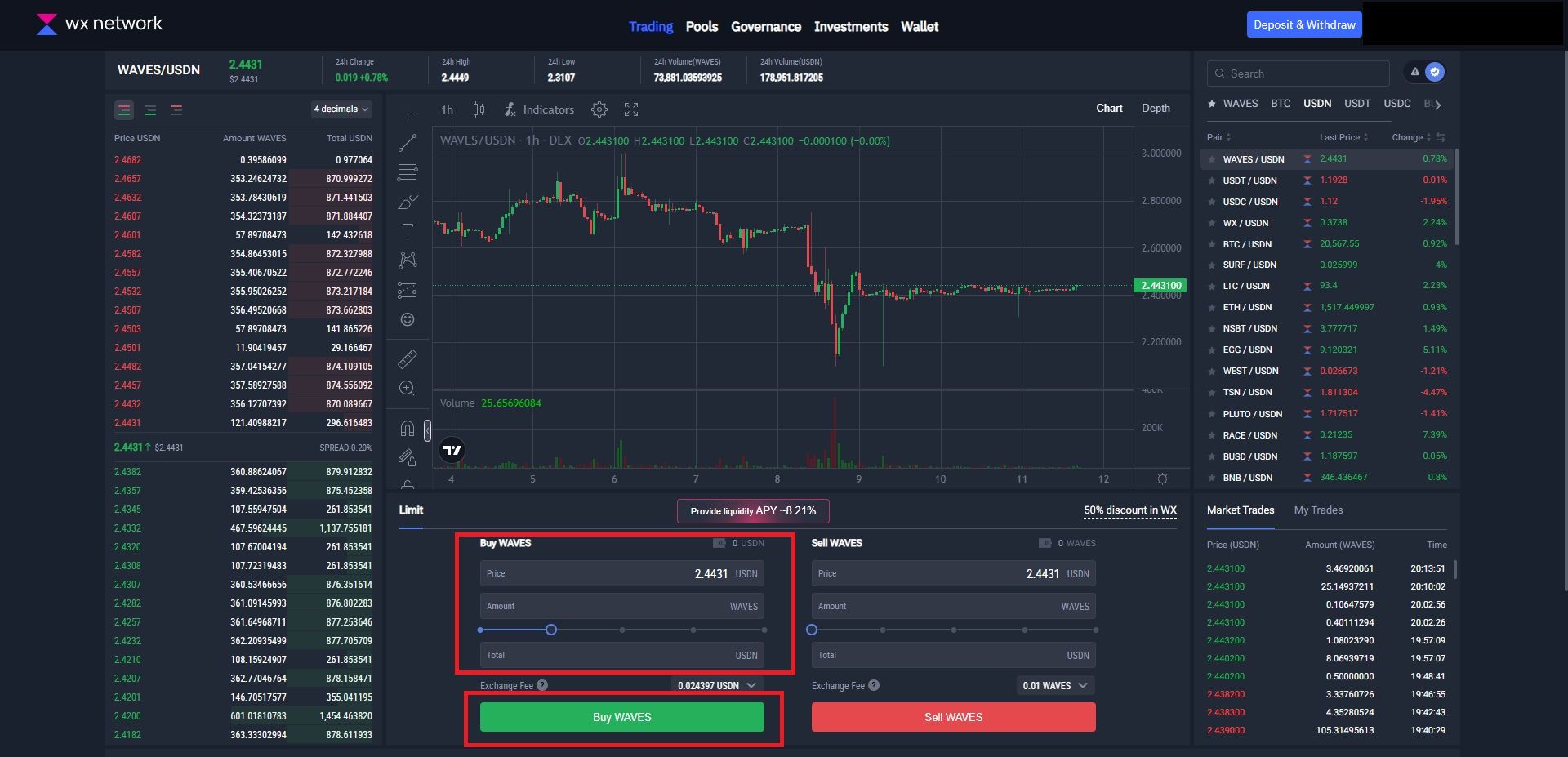The width and height of the screenshot is (1568, 757).
Task: Select the crosshair cursor tool
Action: click(x=408, y=113)
